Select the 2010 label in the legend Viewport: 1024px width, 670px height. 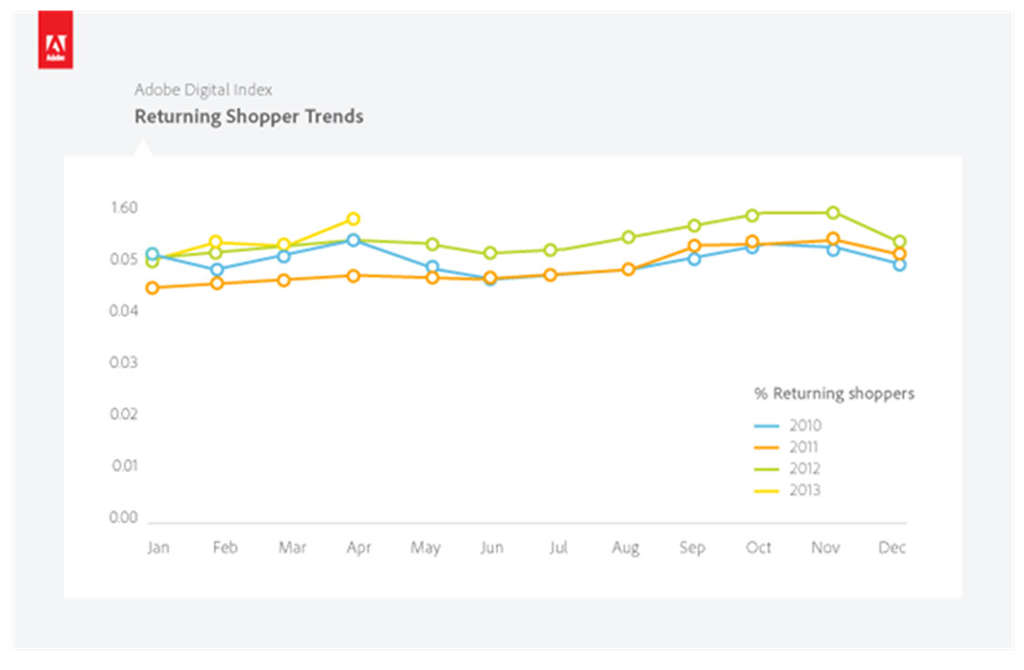(x=804, y=426)
